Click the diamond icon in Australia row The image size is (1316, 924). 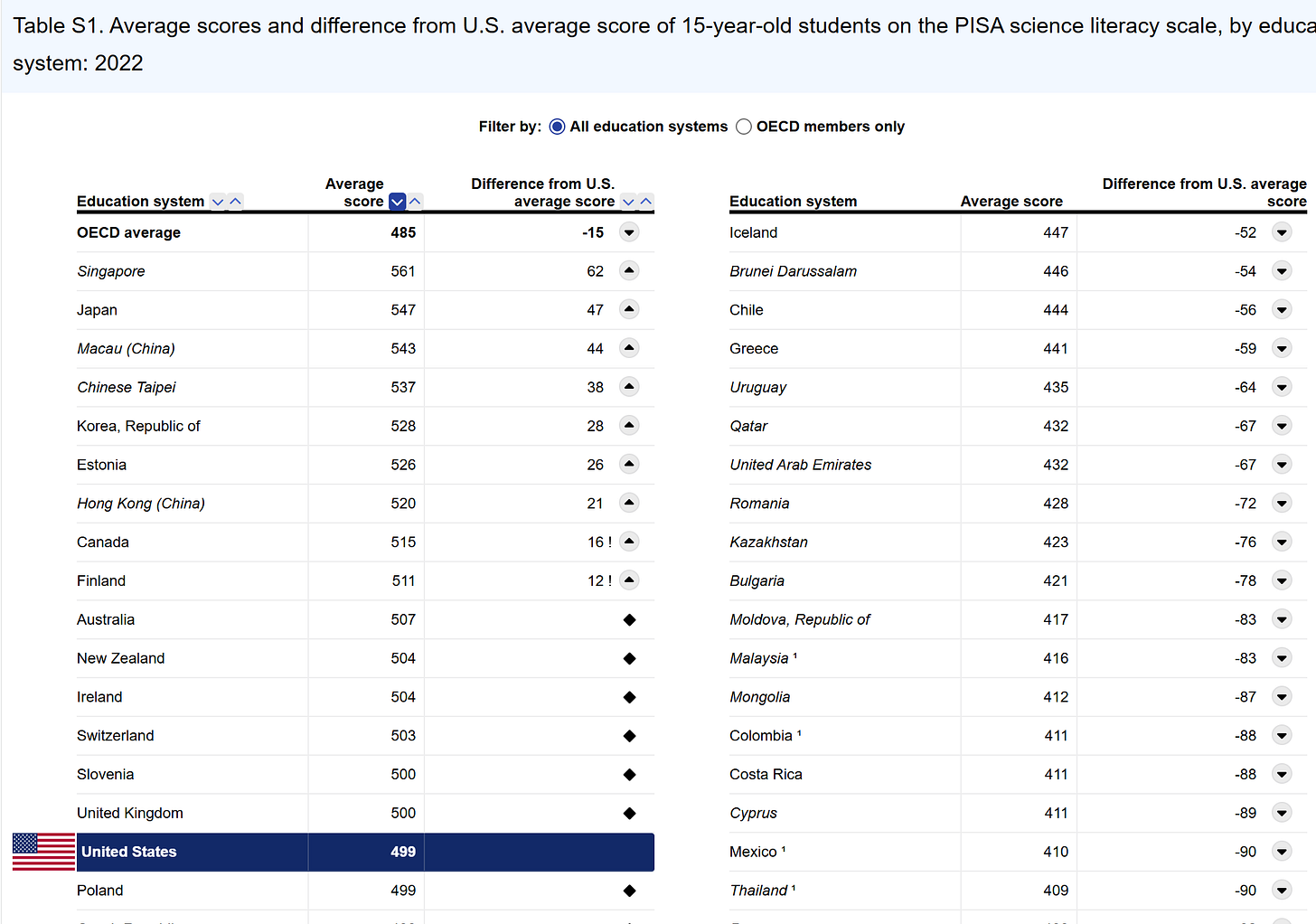point(629,619)
